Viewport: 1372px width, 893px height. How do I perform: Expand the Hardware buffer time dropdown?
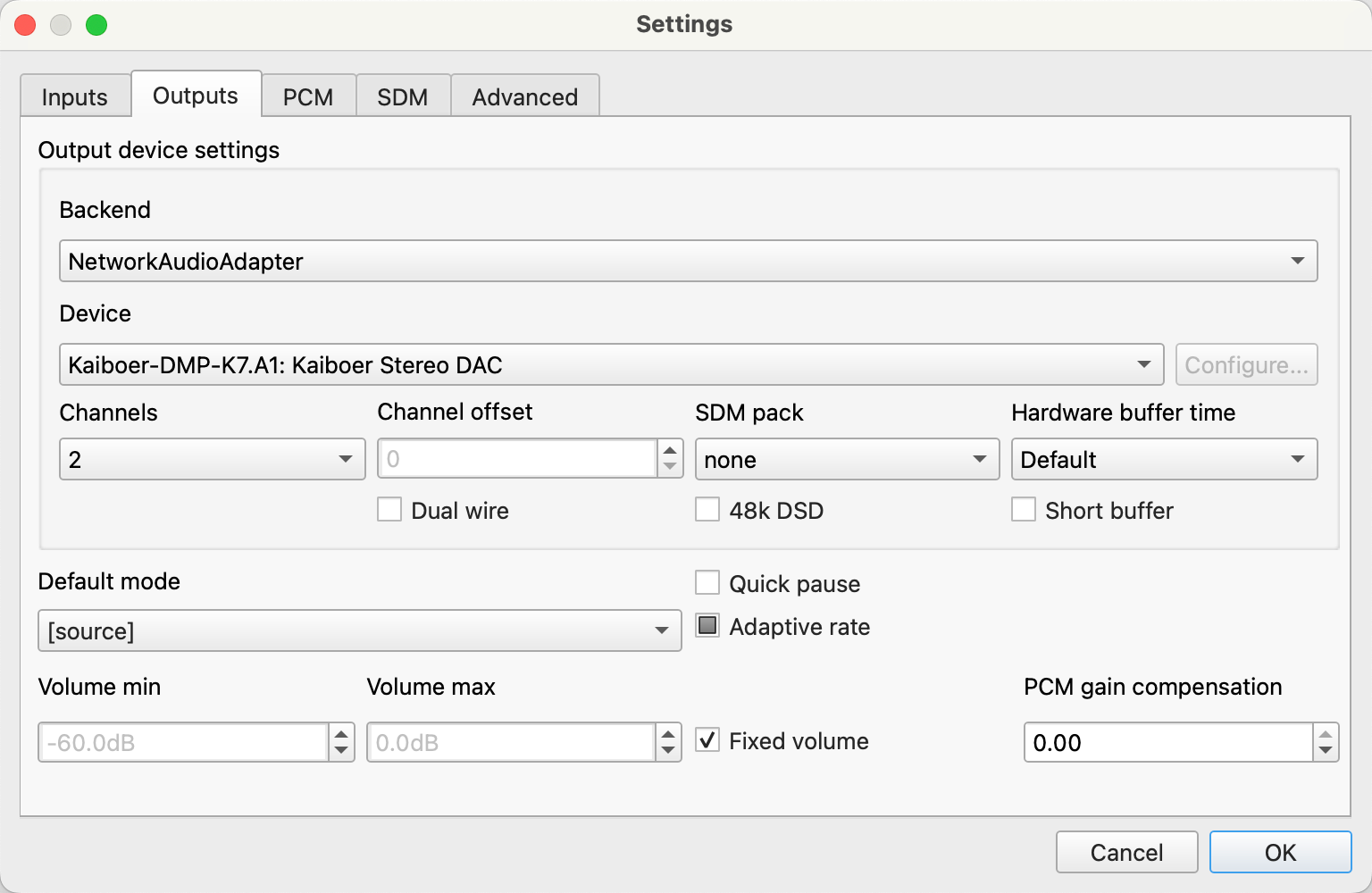[1165, 459]
